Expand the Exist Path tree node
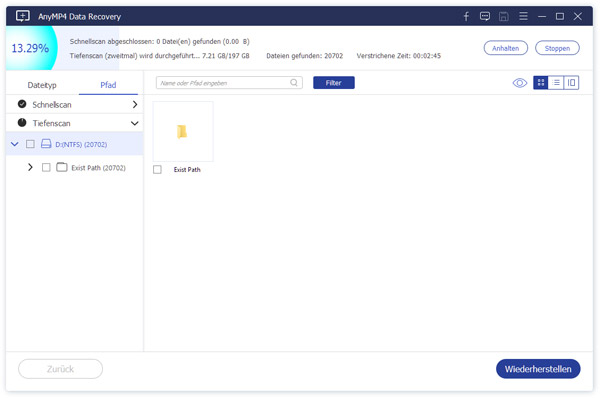This screenshot has height=398, width=600. pyautogui.click(x=30, y=167)
